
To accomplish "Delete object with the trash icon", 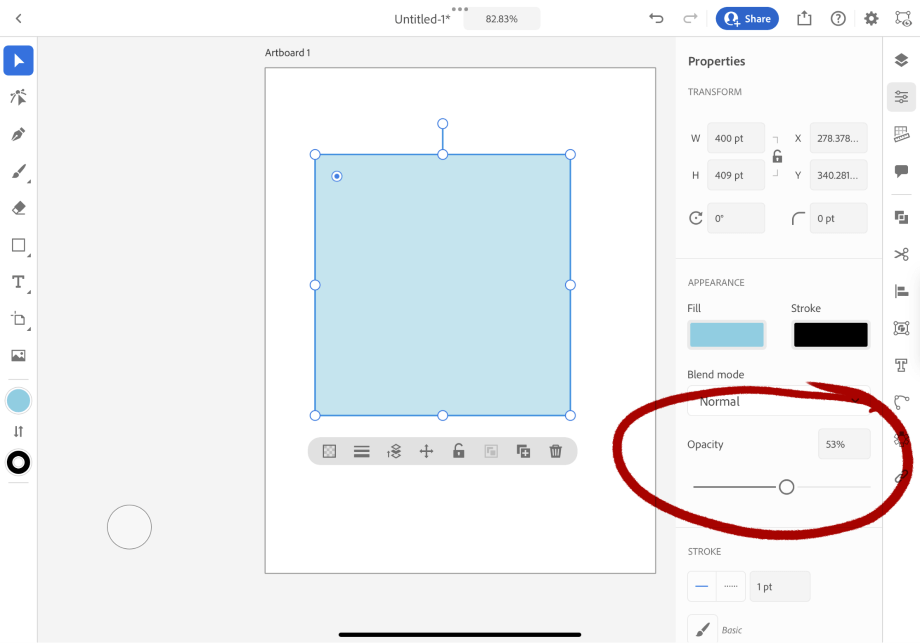I will pos(556,451).
